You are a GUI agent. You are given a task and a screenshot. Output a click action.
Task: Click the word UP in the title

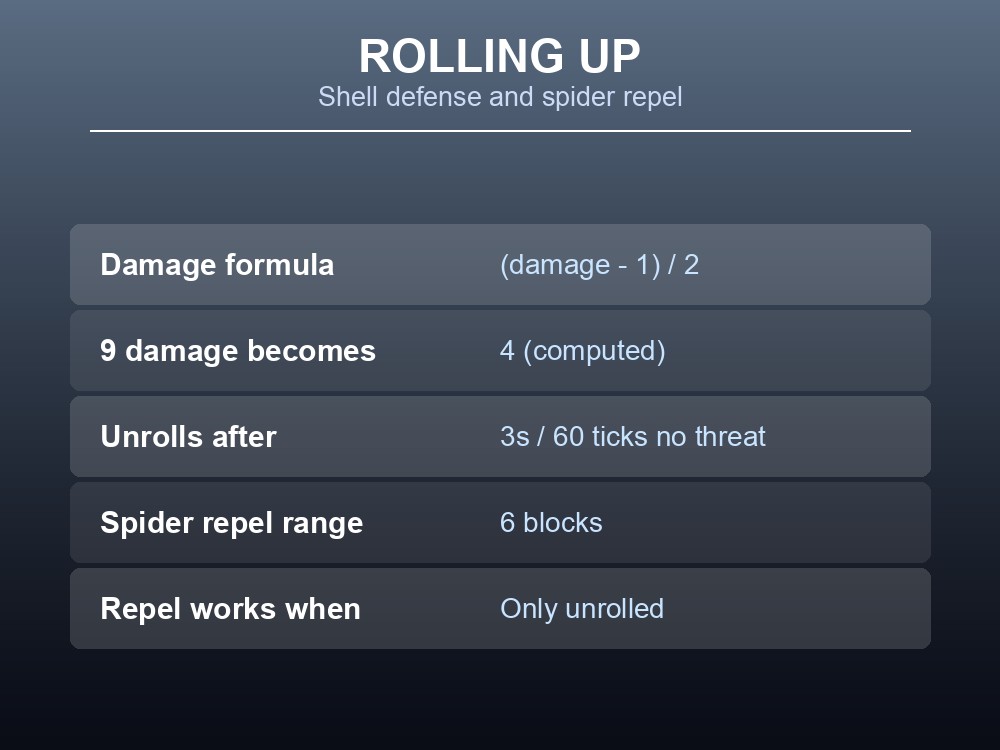coord(609,56)
